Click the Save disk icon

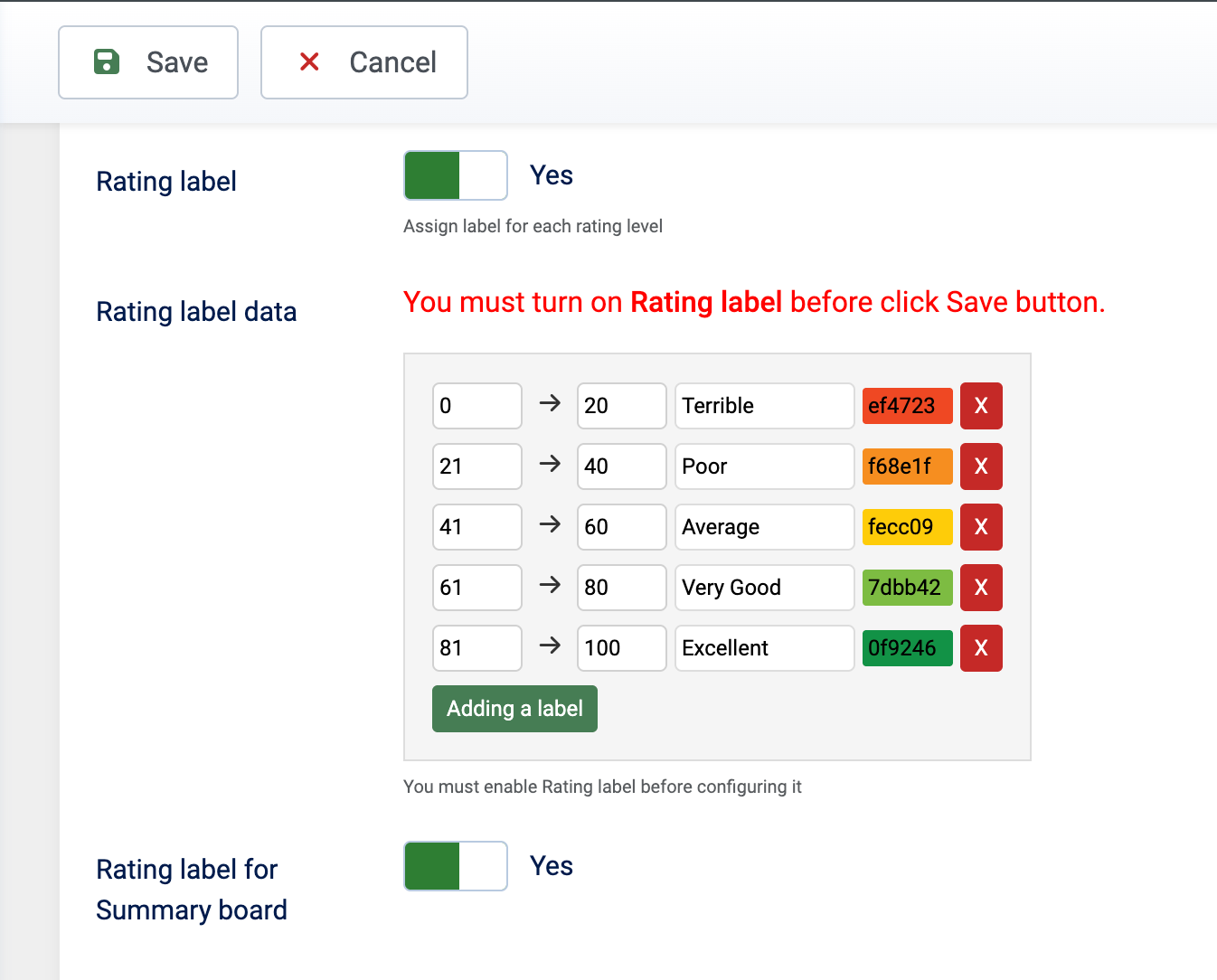point(107,62)
